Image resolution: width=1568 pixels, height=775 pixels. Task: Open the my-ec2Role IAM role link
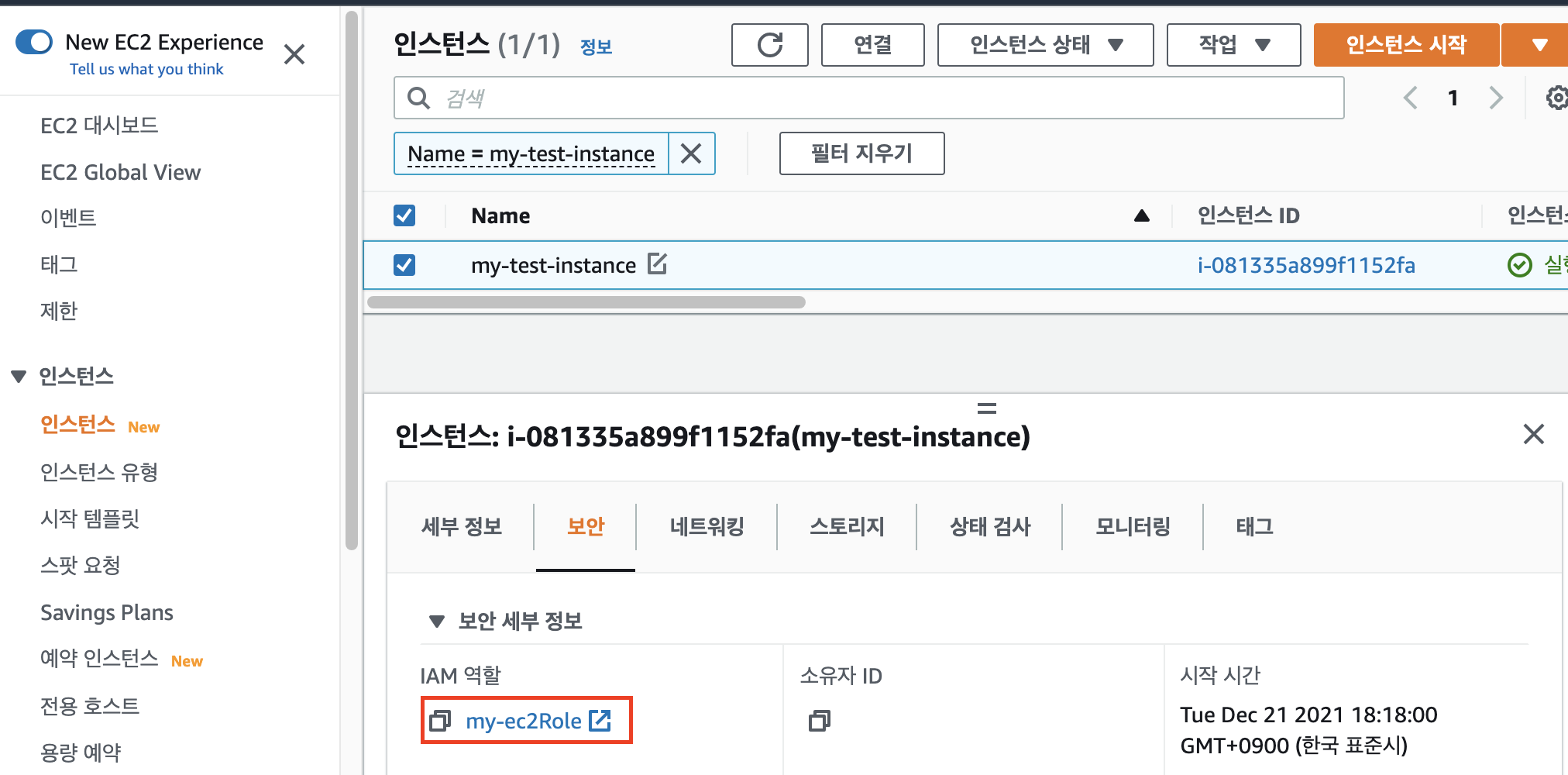coord(523,721)
